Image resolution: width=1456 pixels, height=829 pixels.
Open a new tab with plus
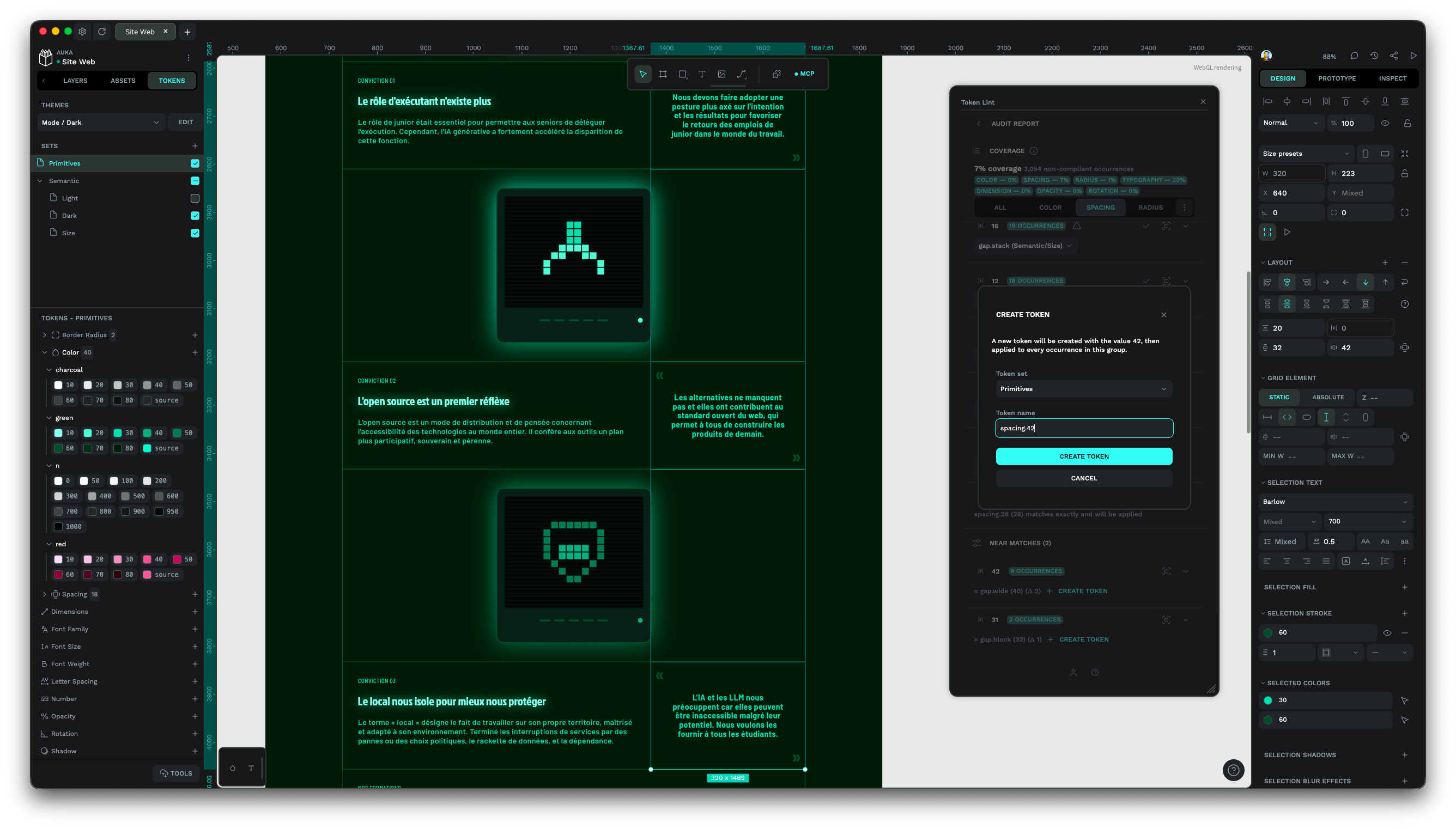[x=187, y=32]
